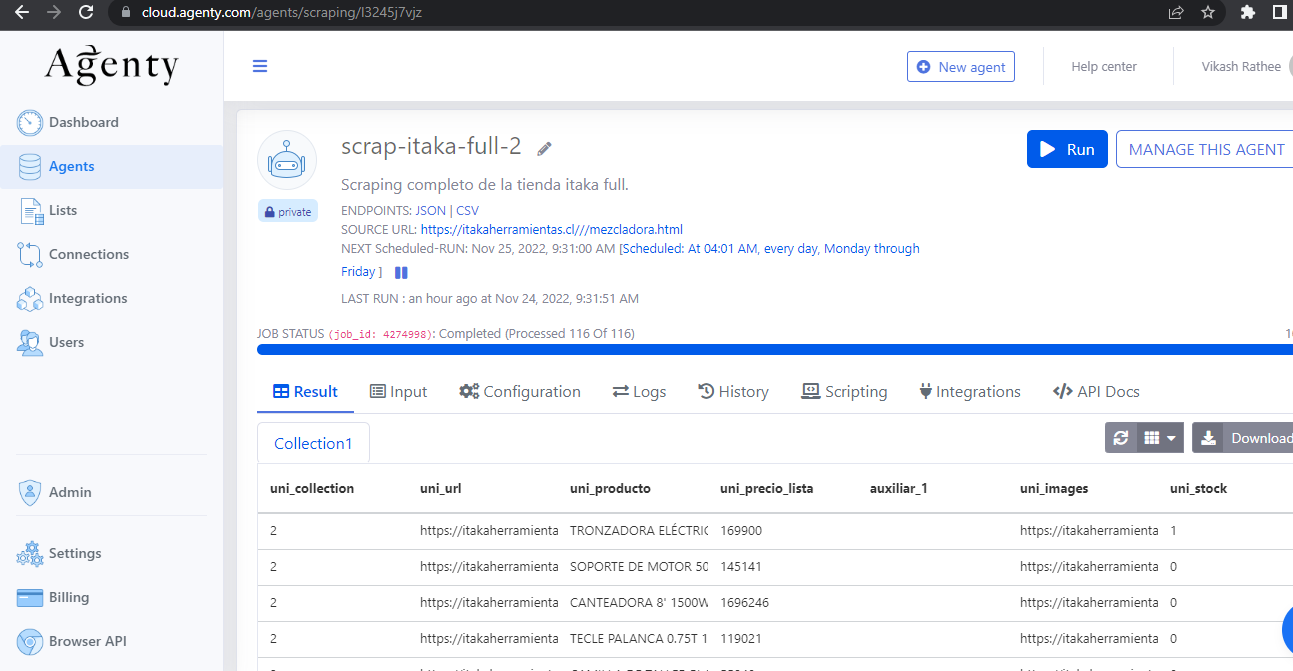The width and height of the screenshot is (1293, 671).
Task: Click the share icon in the address bar
Action: (1176, 13)
